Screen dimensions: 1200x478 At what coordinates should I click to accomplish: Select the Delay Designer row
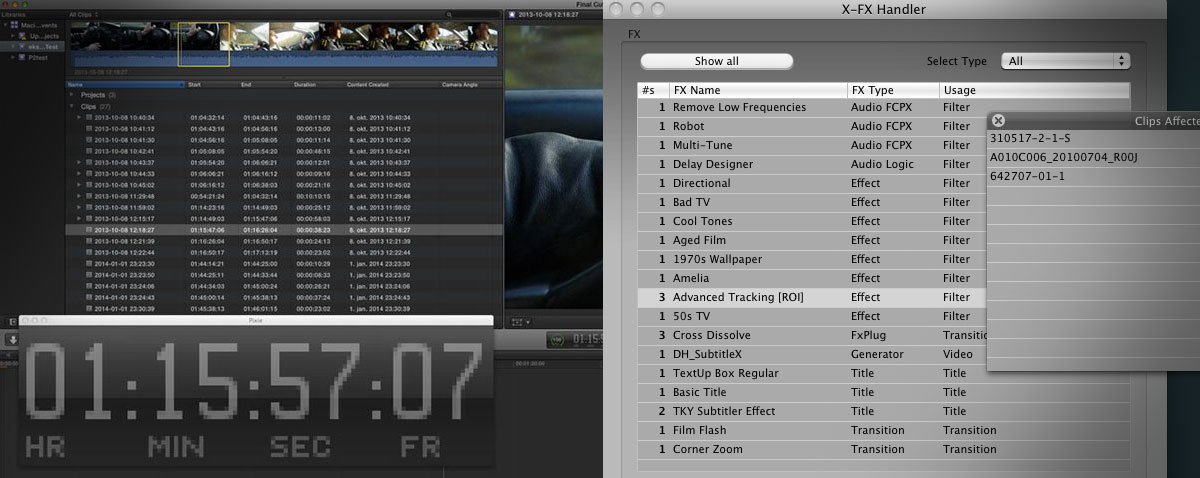click(884, 164)
